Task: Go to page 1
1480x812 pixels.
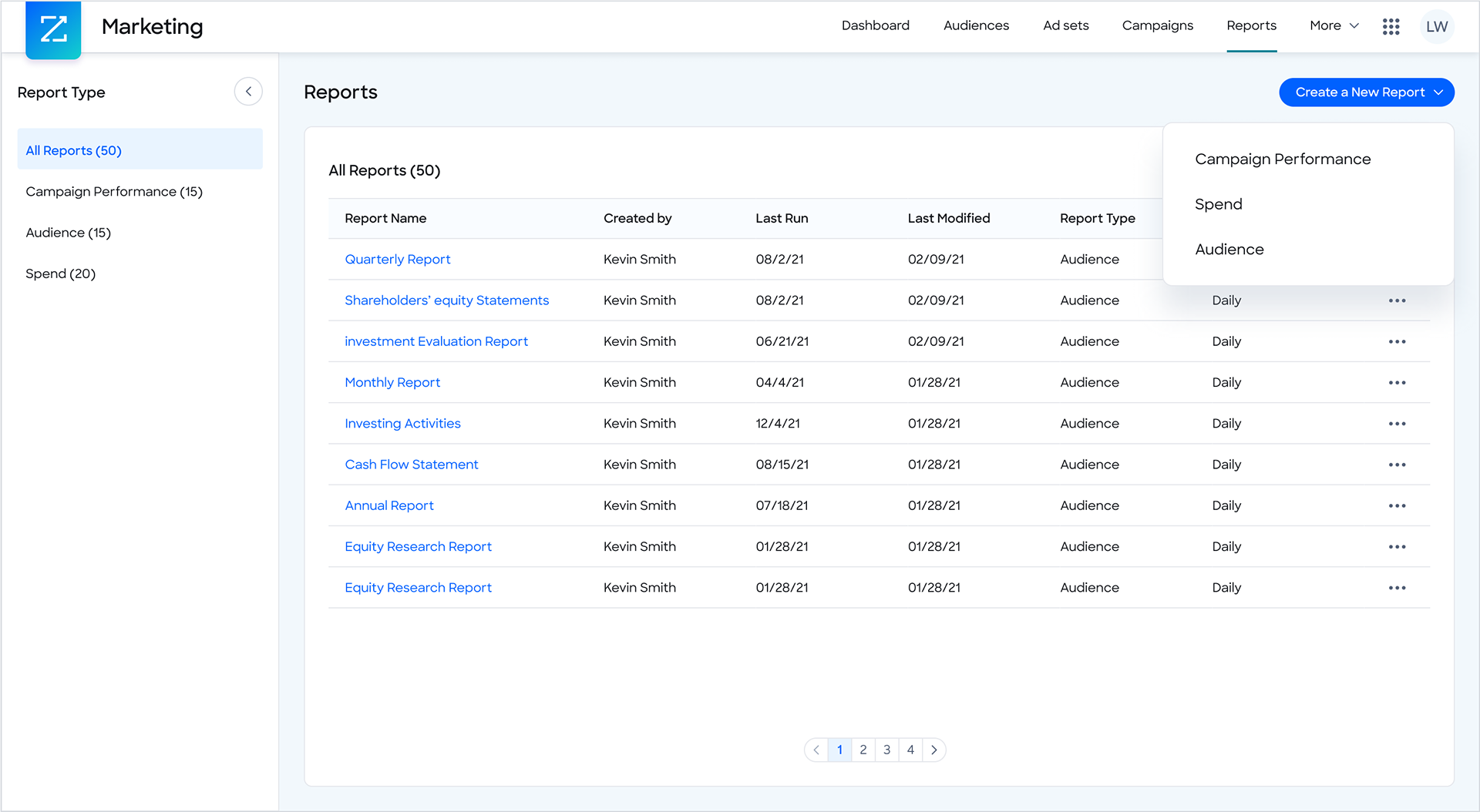Action: point(839,750)
